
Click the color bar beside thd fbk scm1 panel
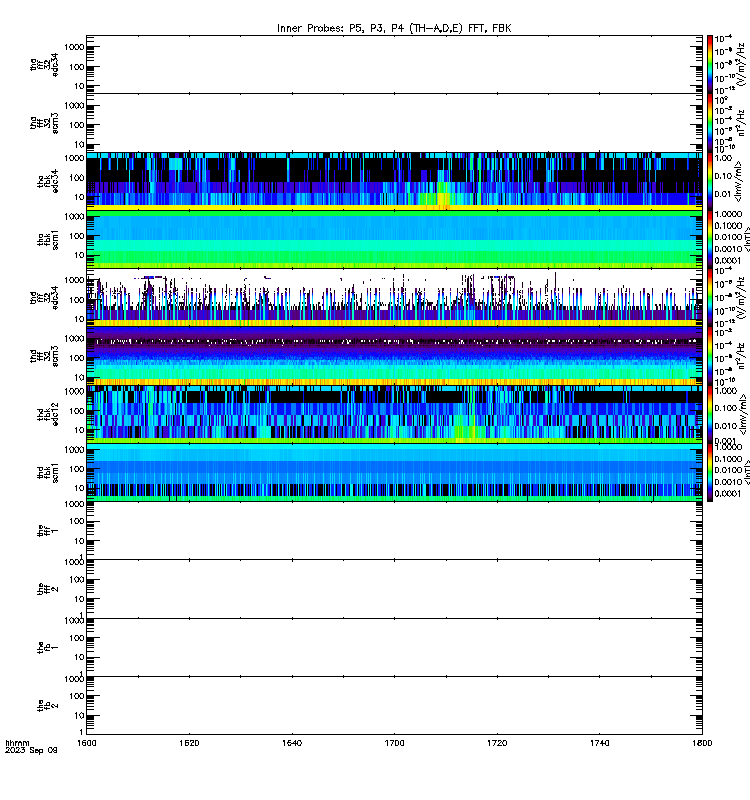[x=710, y=472]
